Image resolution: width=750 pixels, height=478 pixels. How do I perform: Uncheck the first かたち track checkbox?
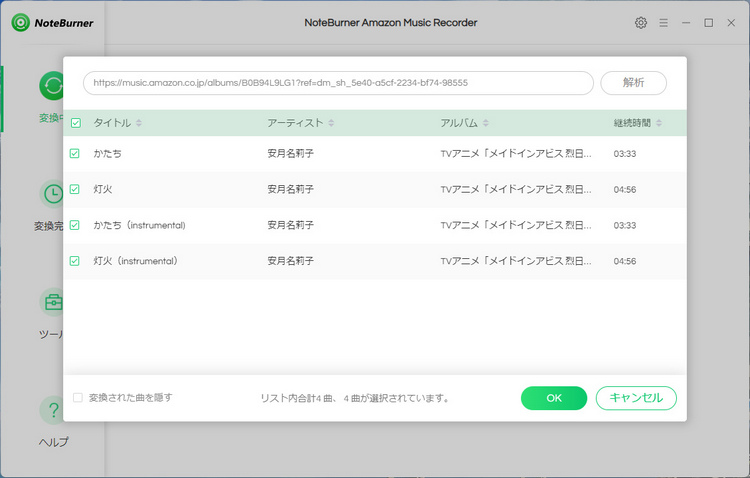coord(75,153)
